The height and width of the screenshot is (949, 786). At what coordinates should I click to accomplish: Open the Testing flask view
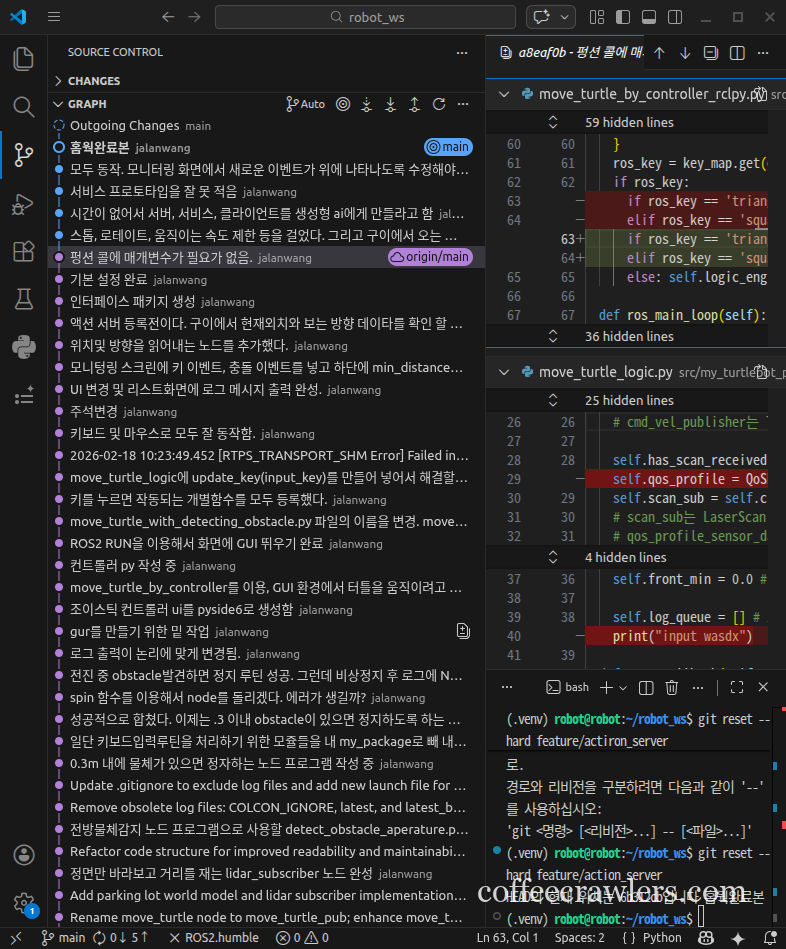[23, 299]
